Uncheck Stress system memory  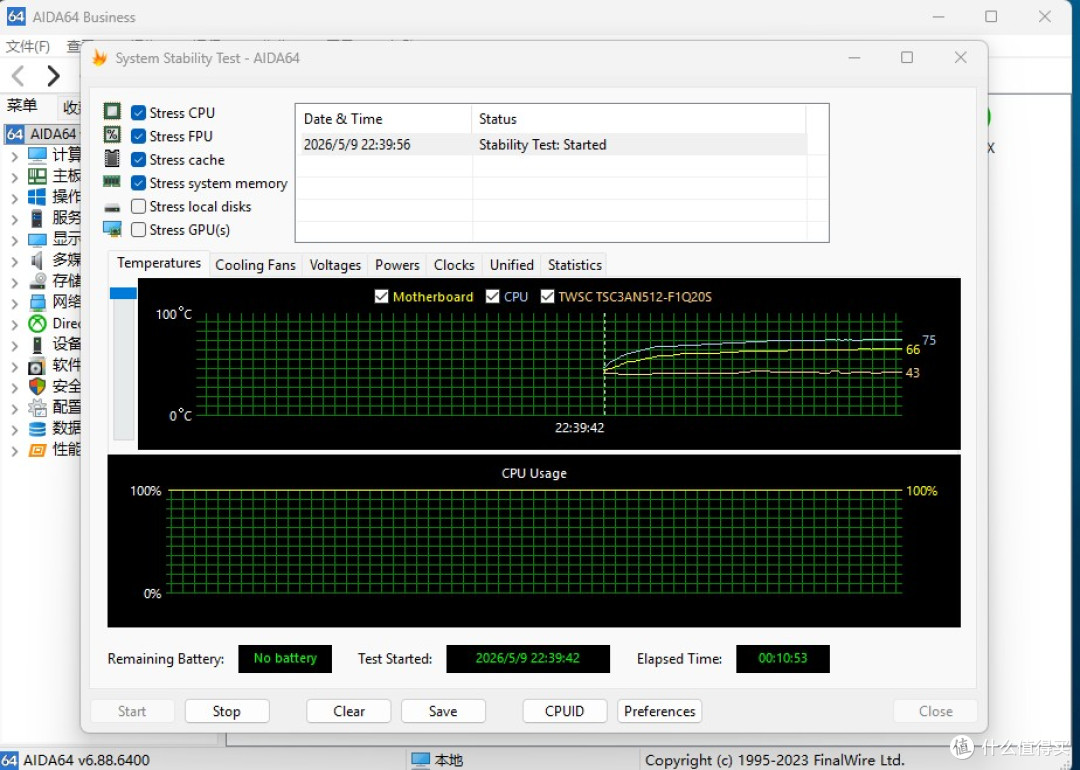point(138,183)
